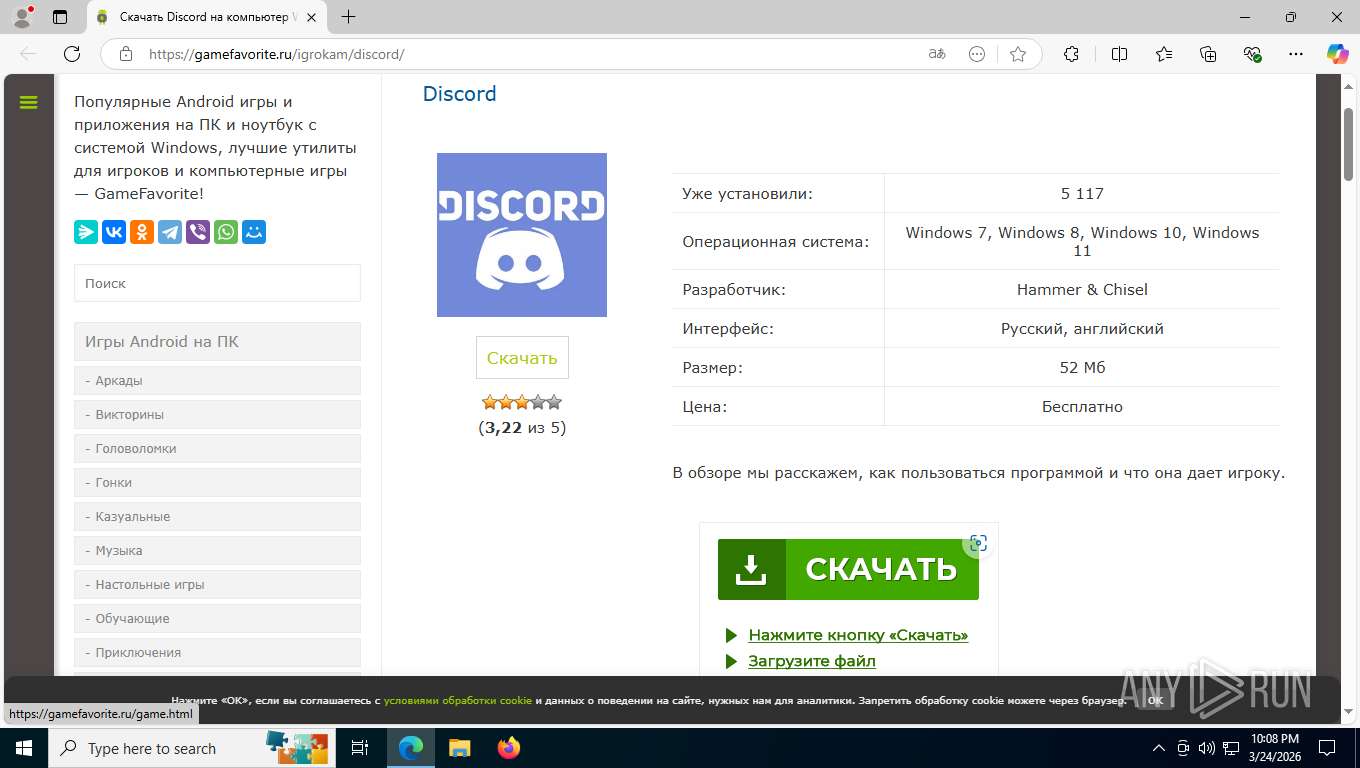Open the условиями обработки cookie link
This screenshot has width=1360, height=768.
pyautogui.click(x=458, y=701)
